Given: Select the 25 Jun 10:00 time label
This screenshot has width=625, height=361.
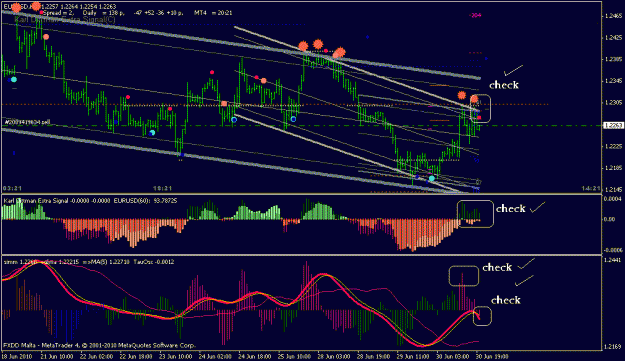Looking at the screenshot, I should click(x=294, y=356).
